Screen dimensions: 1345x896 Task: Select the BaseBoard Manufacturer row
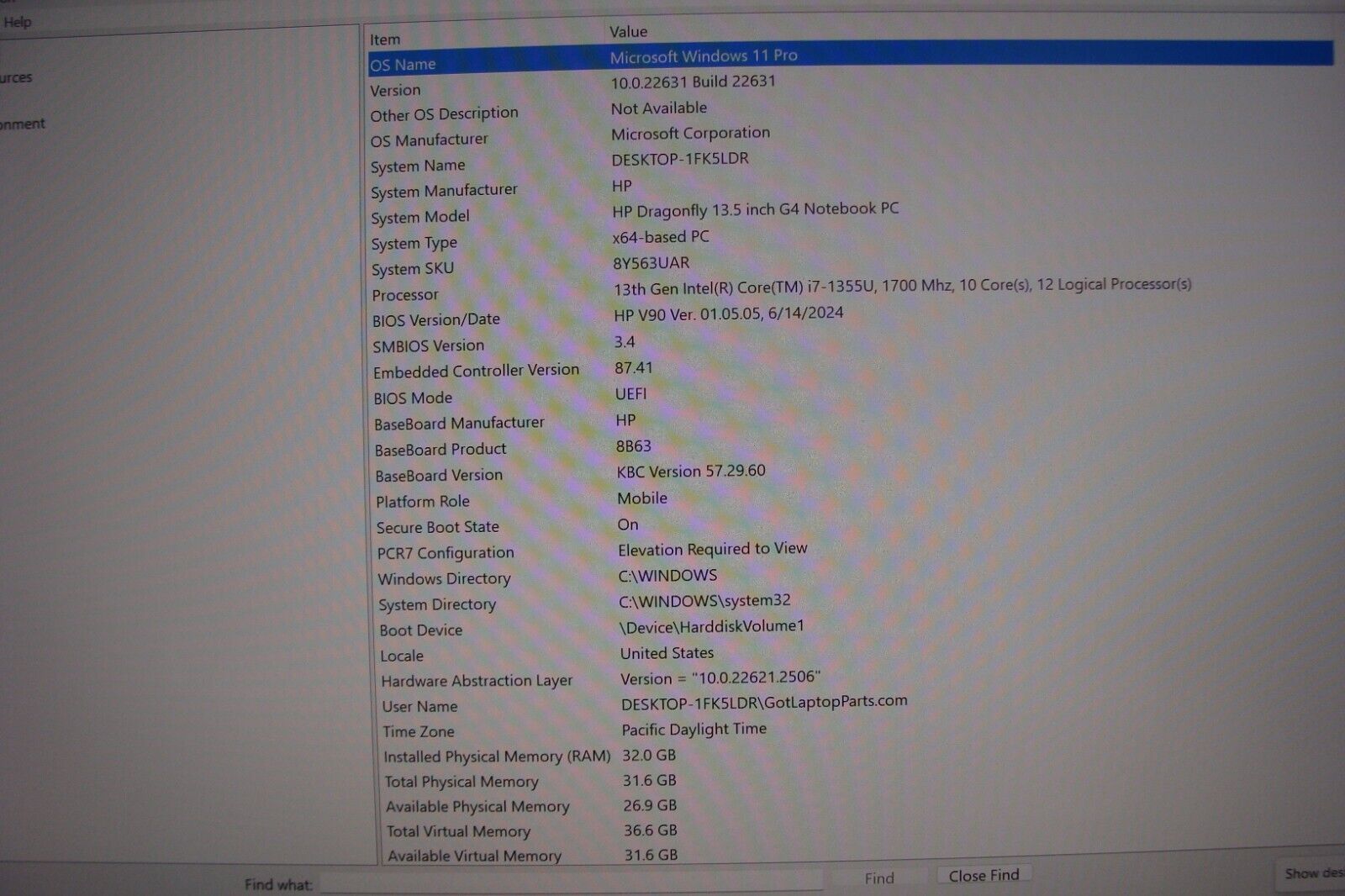(x=851, y=421)
